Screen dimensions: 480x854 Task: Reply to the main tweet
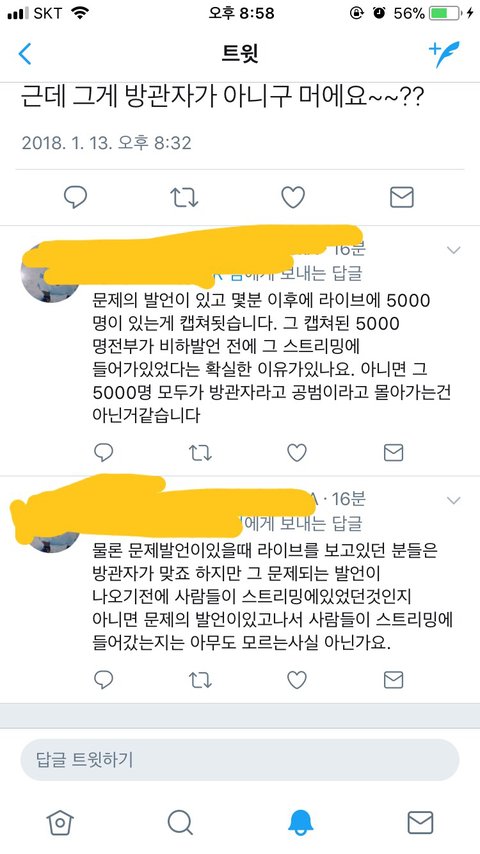pos(75,197)
